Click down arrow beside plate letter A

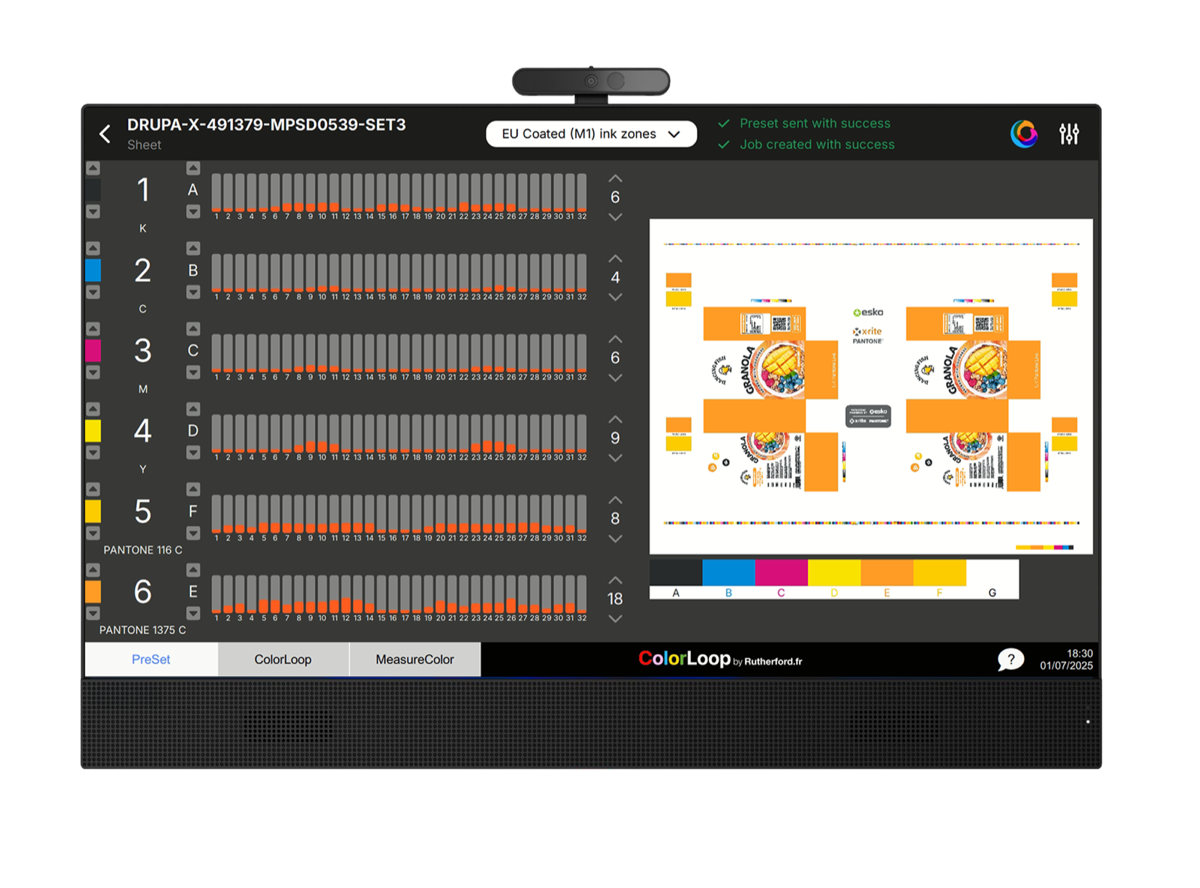pyautogui.click(x=193, y=211)
